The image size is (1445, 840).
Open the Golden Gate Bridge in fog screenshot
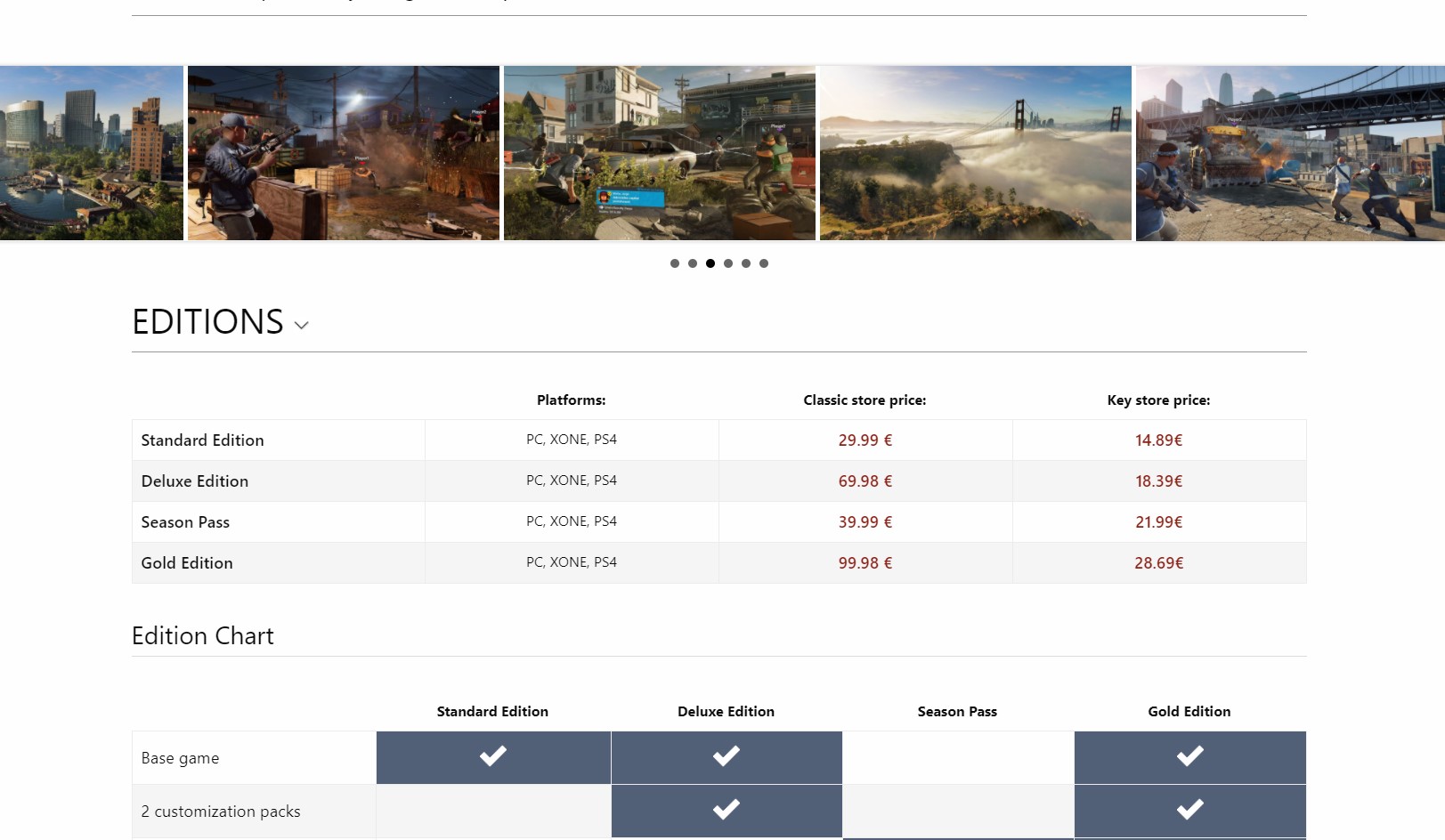point(976,153)
